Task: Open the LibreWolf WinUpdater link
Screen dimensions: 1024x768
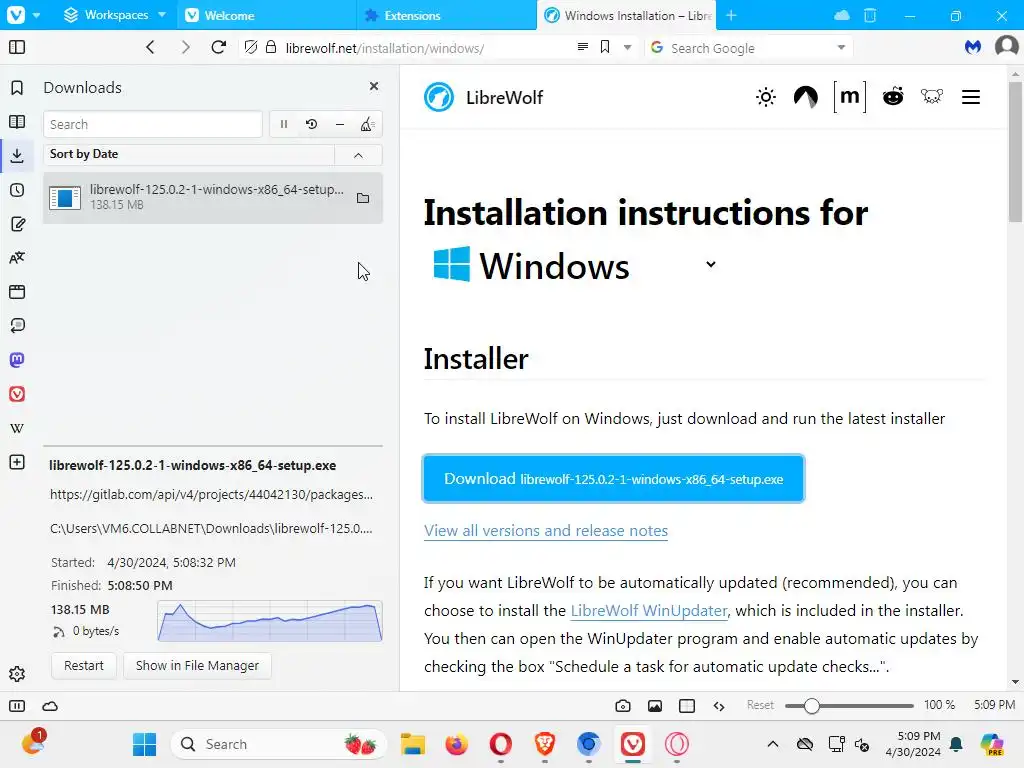Action: [x=648, y=611]
